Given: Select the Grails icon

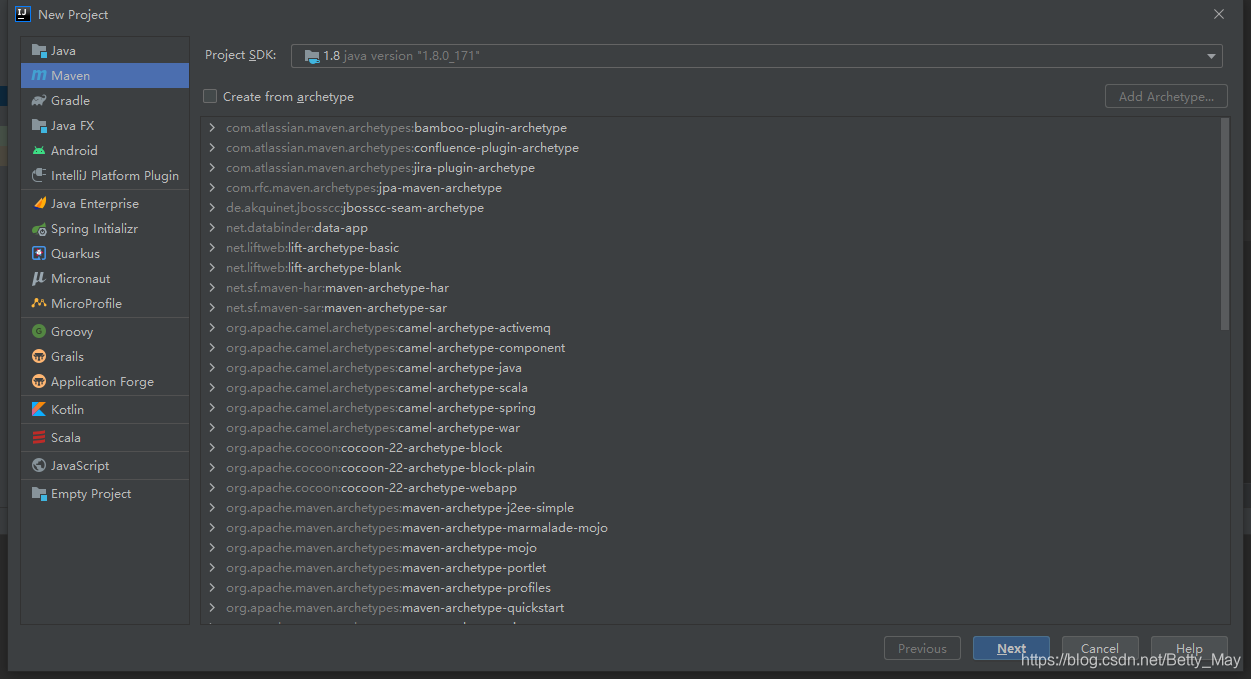Looking at the screenshot, I should pos(39,357).
